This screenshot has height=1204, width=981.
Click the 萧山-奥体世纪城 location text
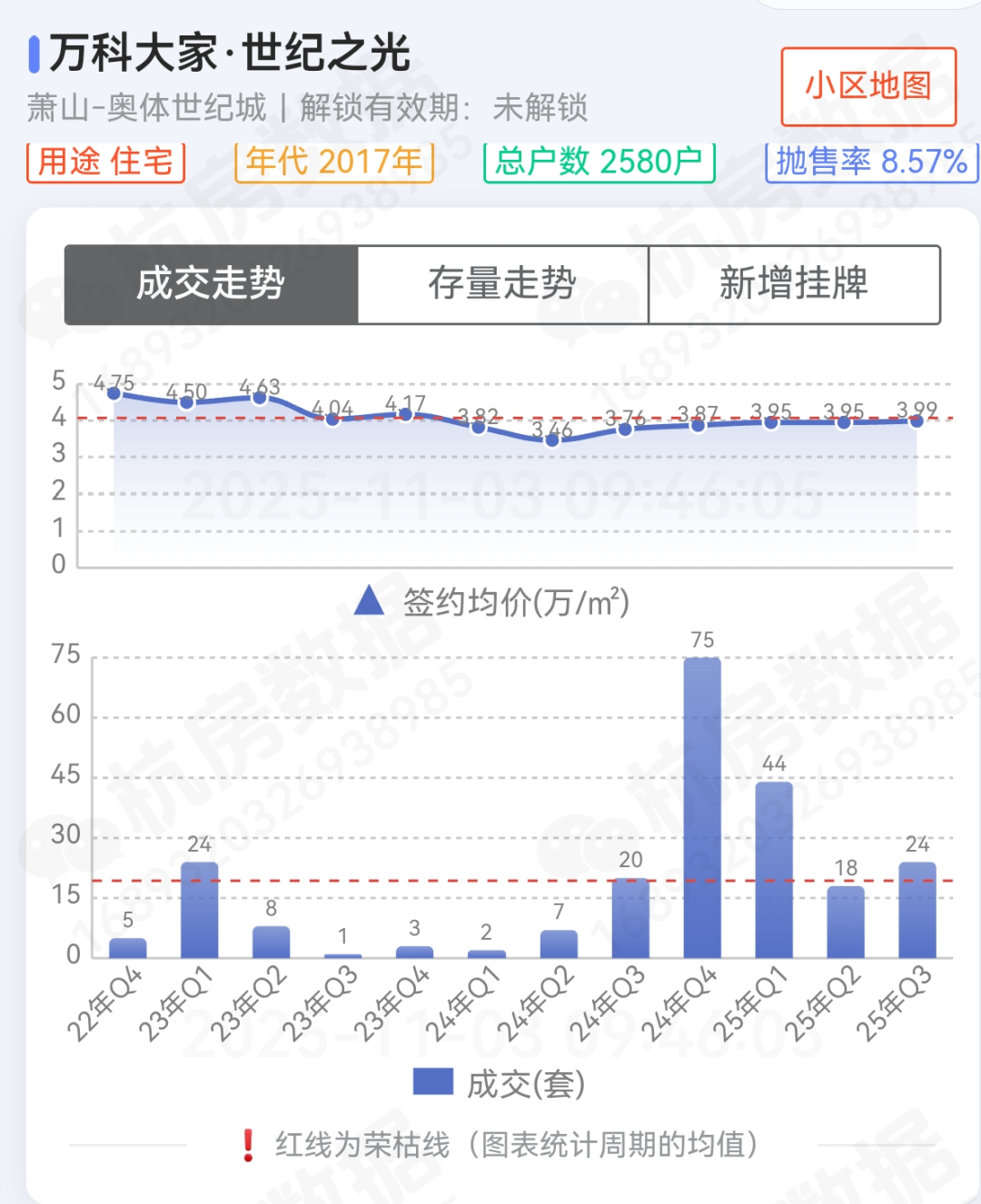click(x=147, y=108)
